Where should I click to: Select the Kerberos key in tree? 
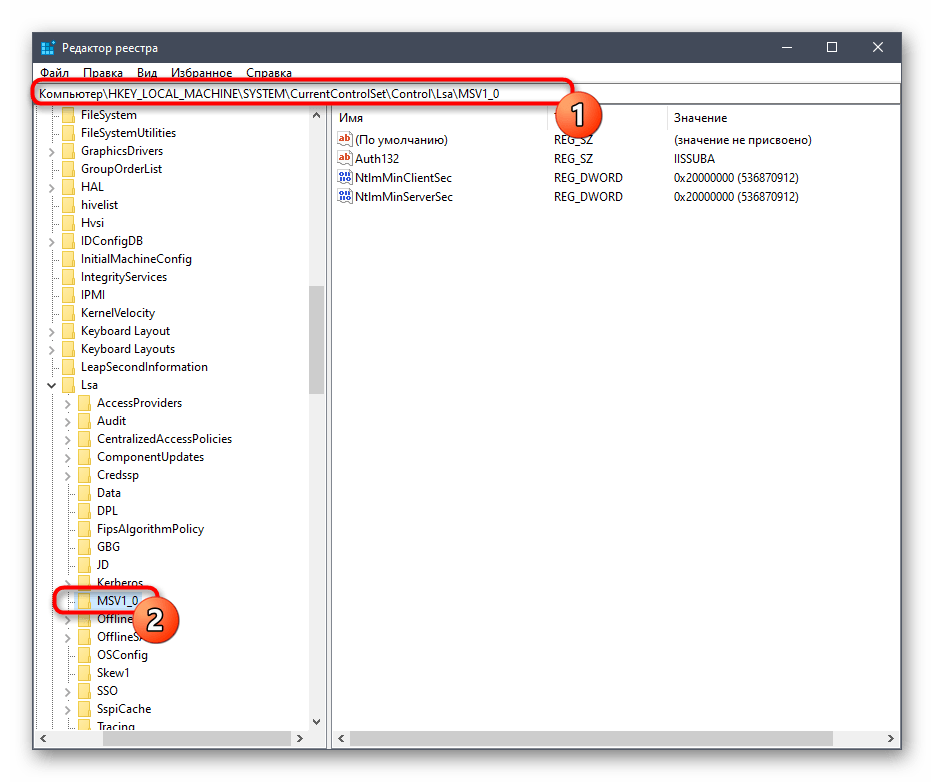[120, 583]
